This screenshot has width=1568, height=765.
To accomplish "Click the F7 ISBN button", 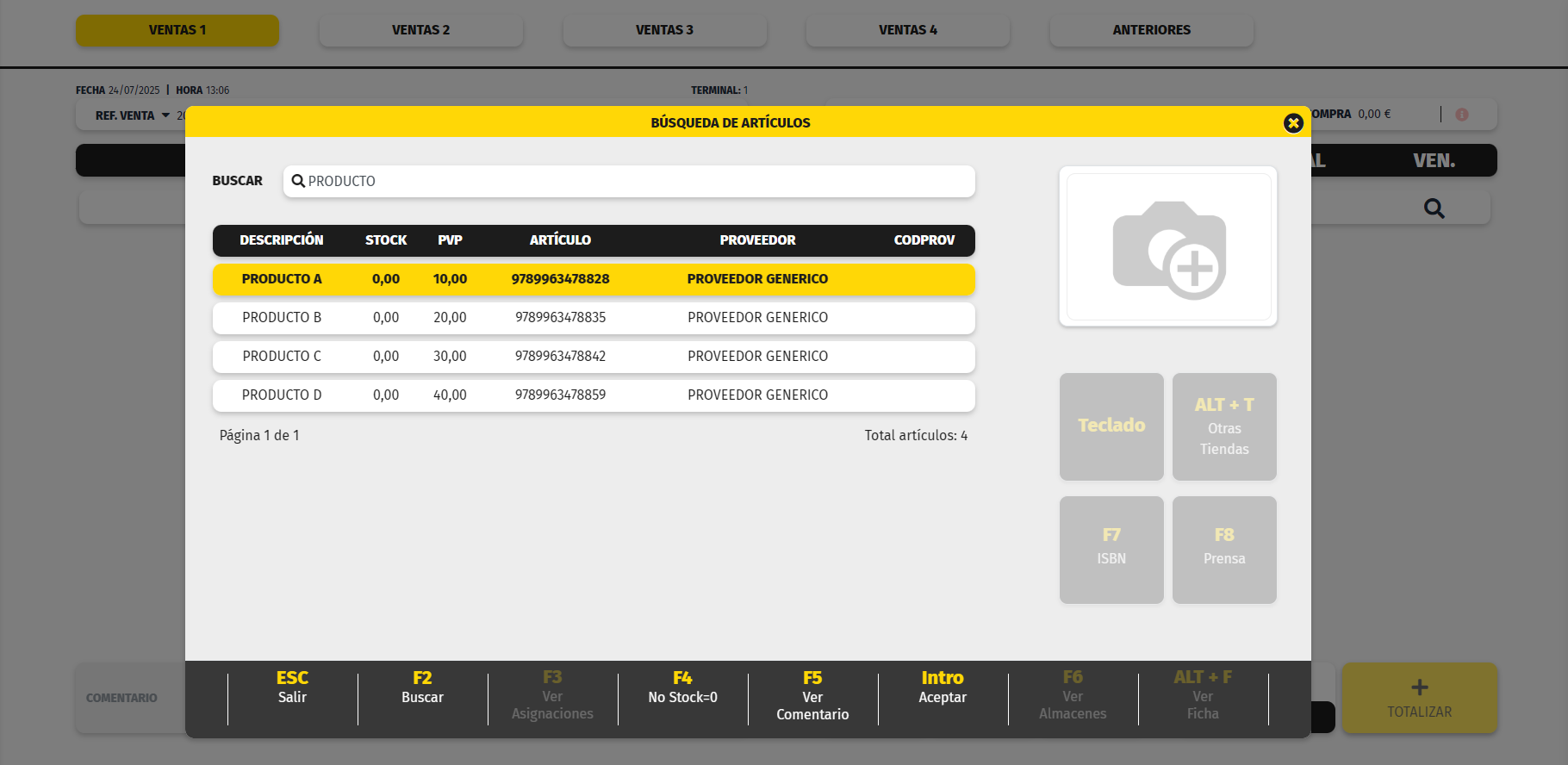I will 1111,549.
